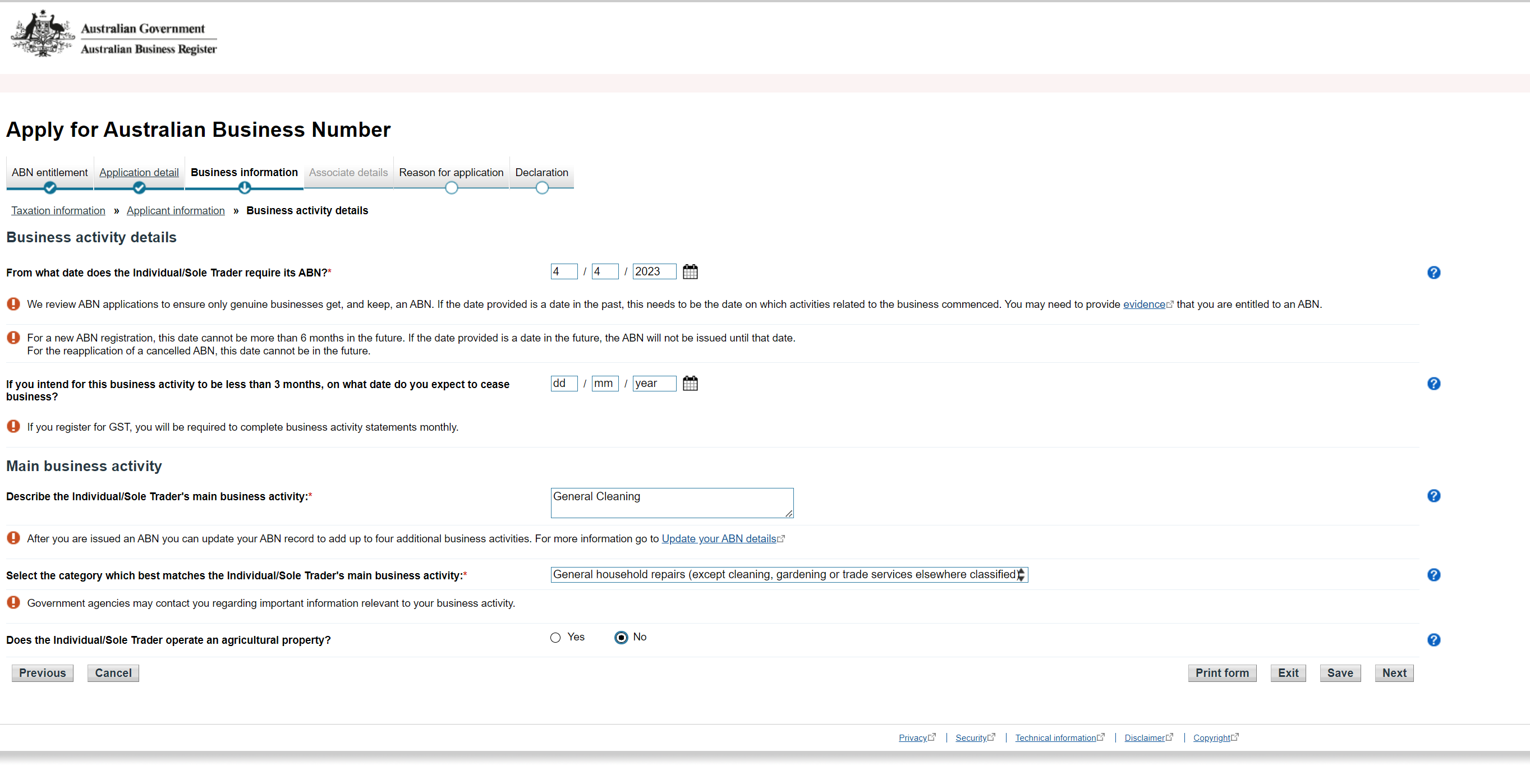Select Yes for agricultural property
Screen dimensions: 1530x784
coord(555,638)
